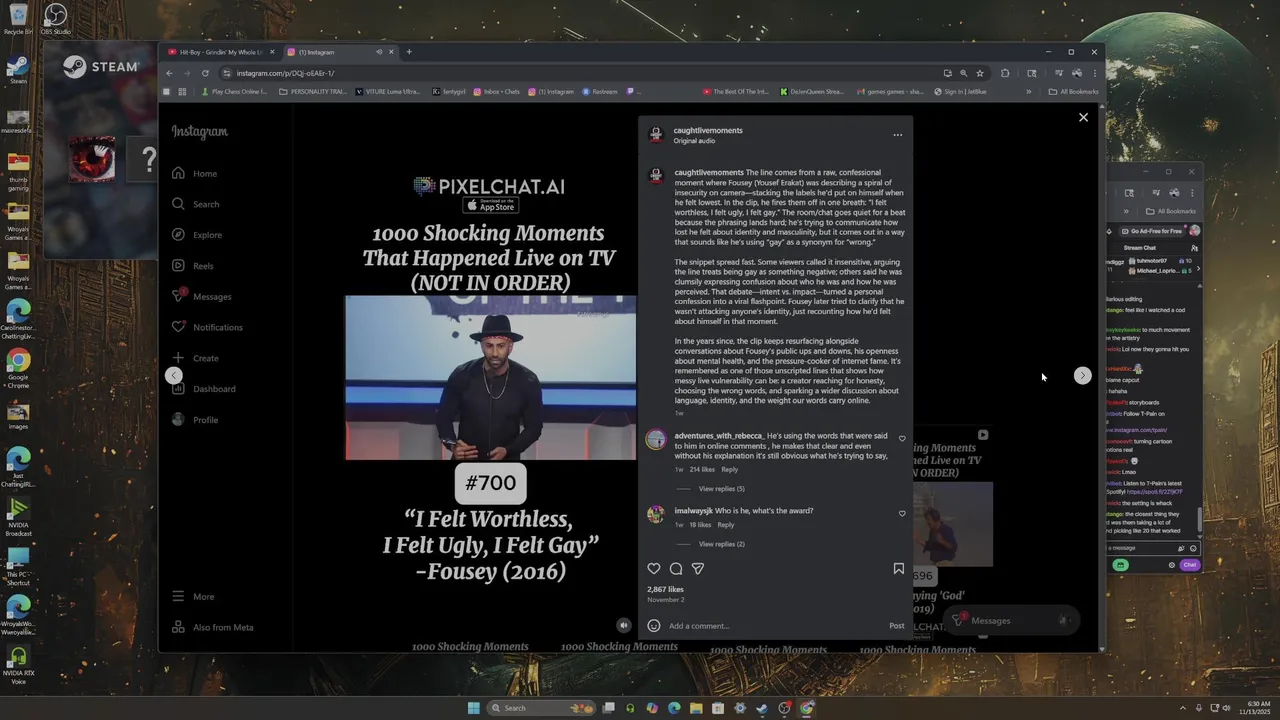This screenshot has width=1280, height=720.
Task: Open VITURE Luma Ultra bookmark
Action: tap(387, 91)
